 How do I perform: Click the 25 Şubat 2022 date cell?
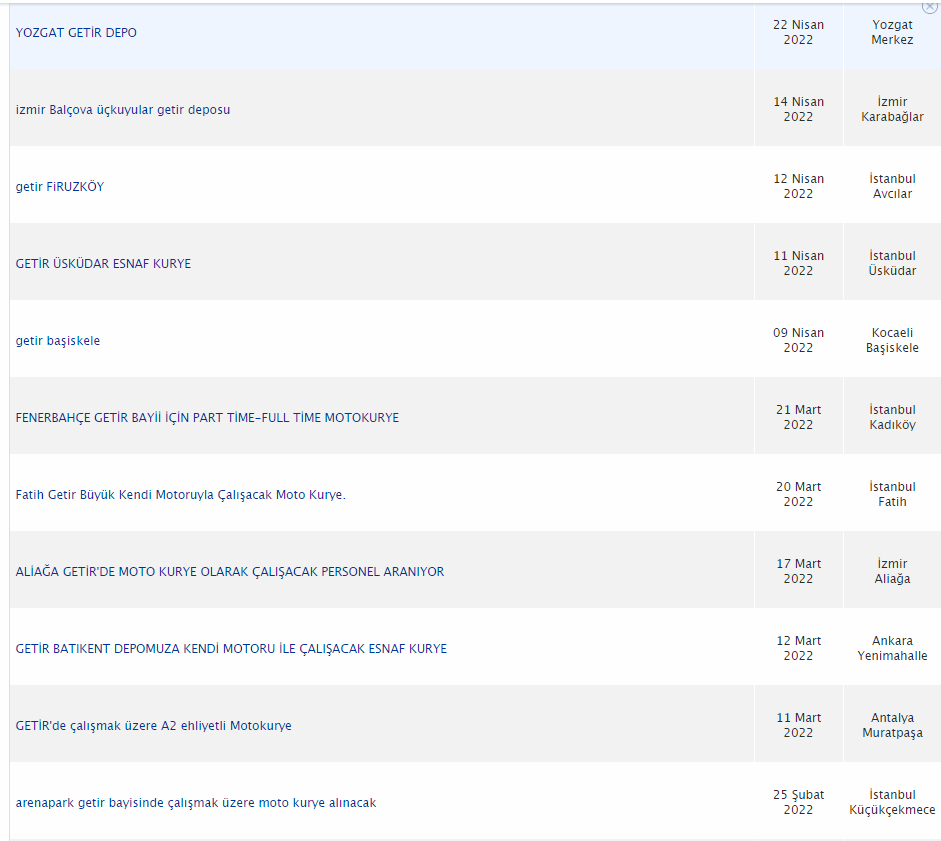798,802
